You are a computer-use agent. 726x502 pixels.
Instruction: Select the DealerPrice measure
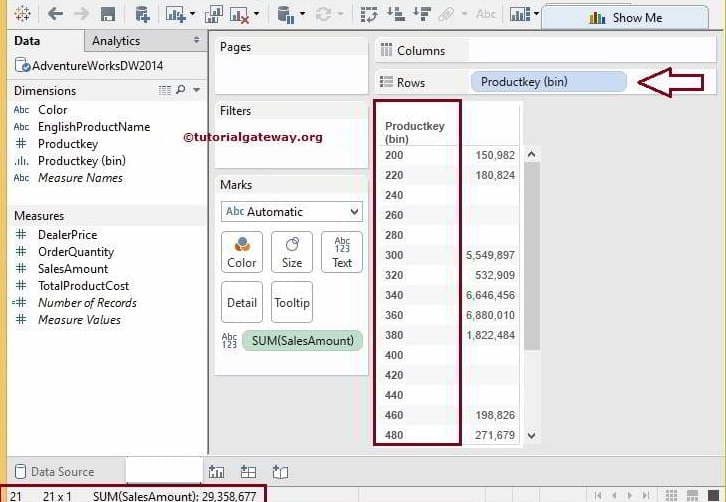click(x=68, y=235)
